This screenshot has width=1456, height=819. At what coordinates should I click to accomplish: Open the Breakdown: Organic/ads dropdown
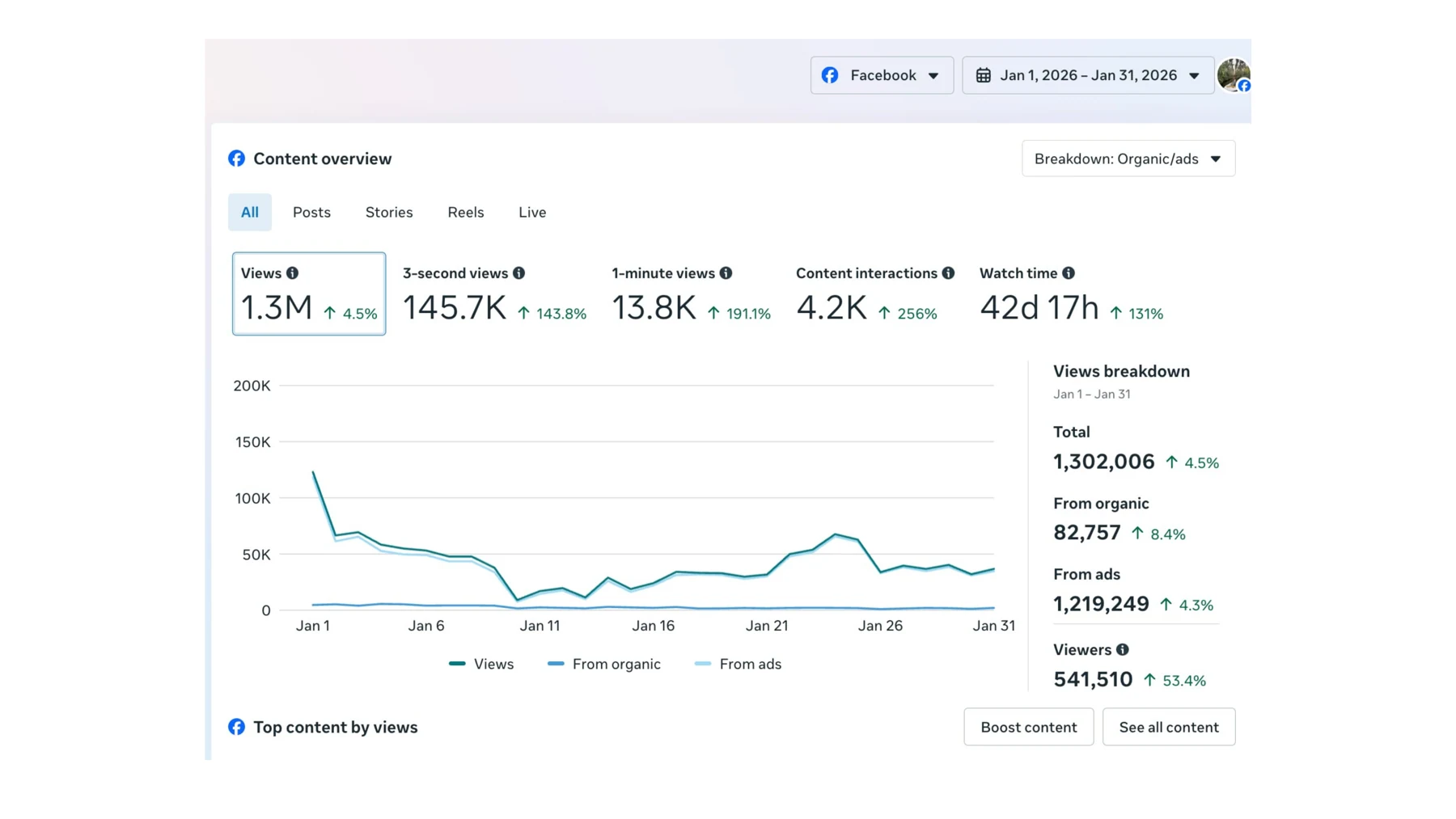pos(1128,158)
